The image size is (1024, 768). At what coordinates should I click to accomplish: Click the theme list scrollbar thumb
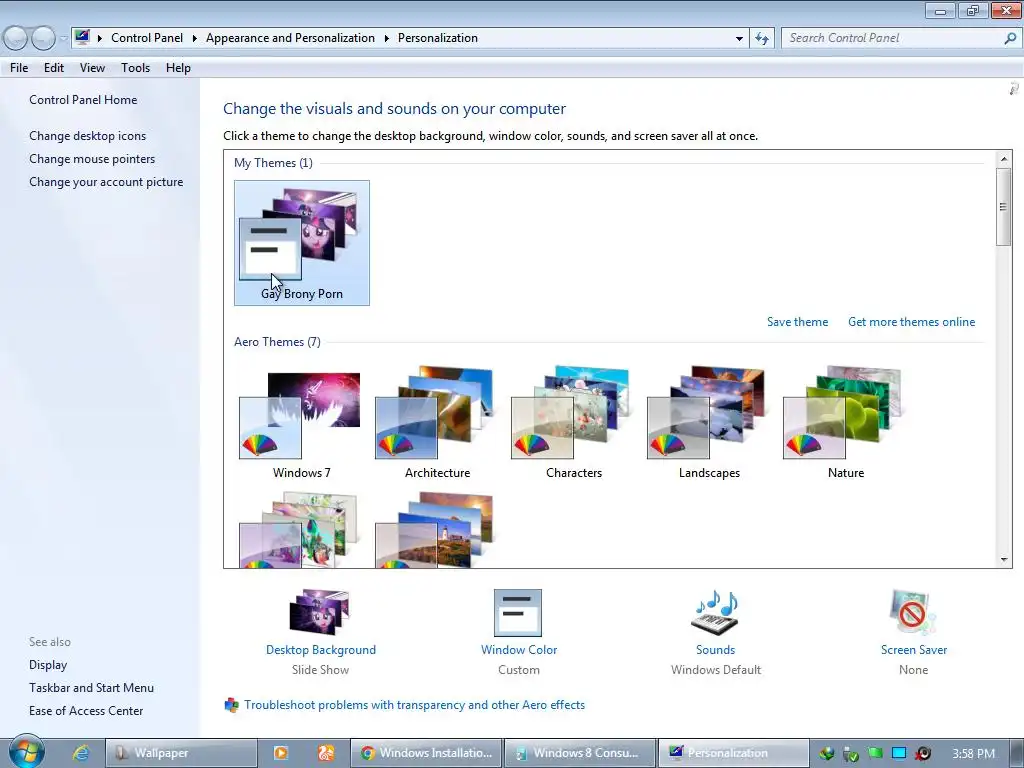point(1004,206)
